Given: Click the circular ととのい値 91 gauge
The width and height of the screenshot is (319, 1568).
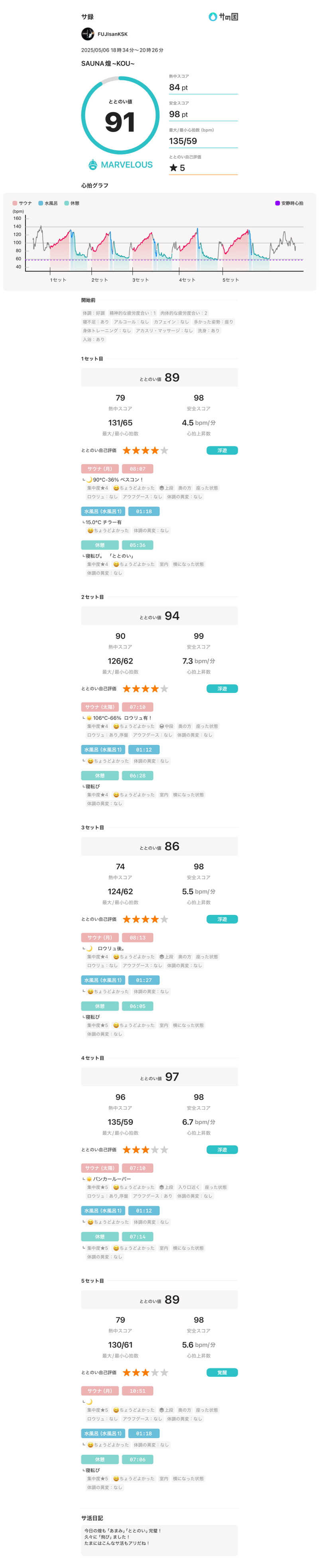Looking at the screenshot, I should (x=120, y=115).
